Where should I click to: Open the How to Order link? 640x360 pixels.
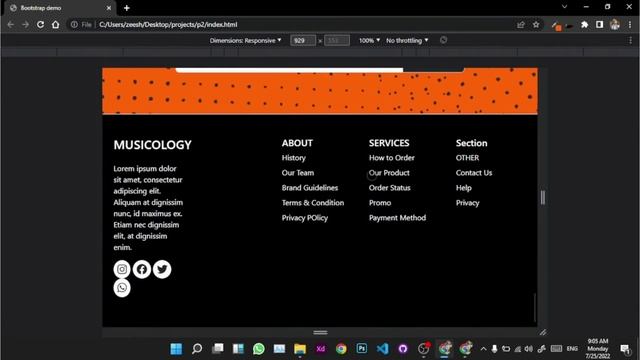click(391, 158)
